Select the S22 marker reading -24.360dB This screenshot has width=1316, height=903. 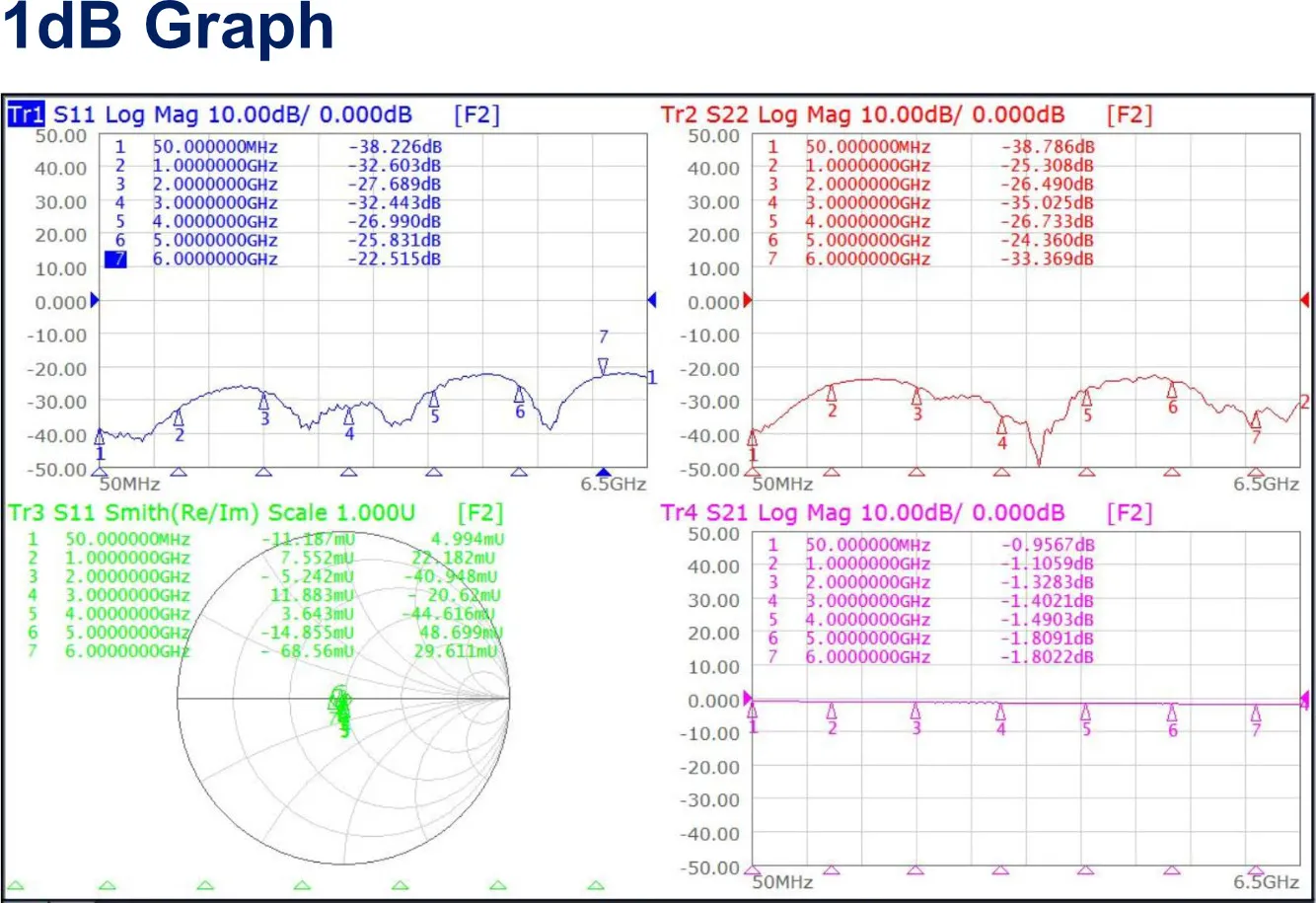(1047, 241)
